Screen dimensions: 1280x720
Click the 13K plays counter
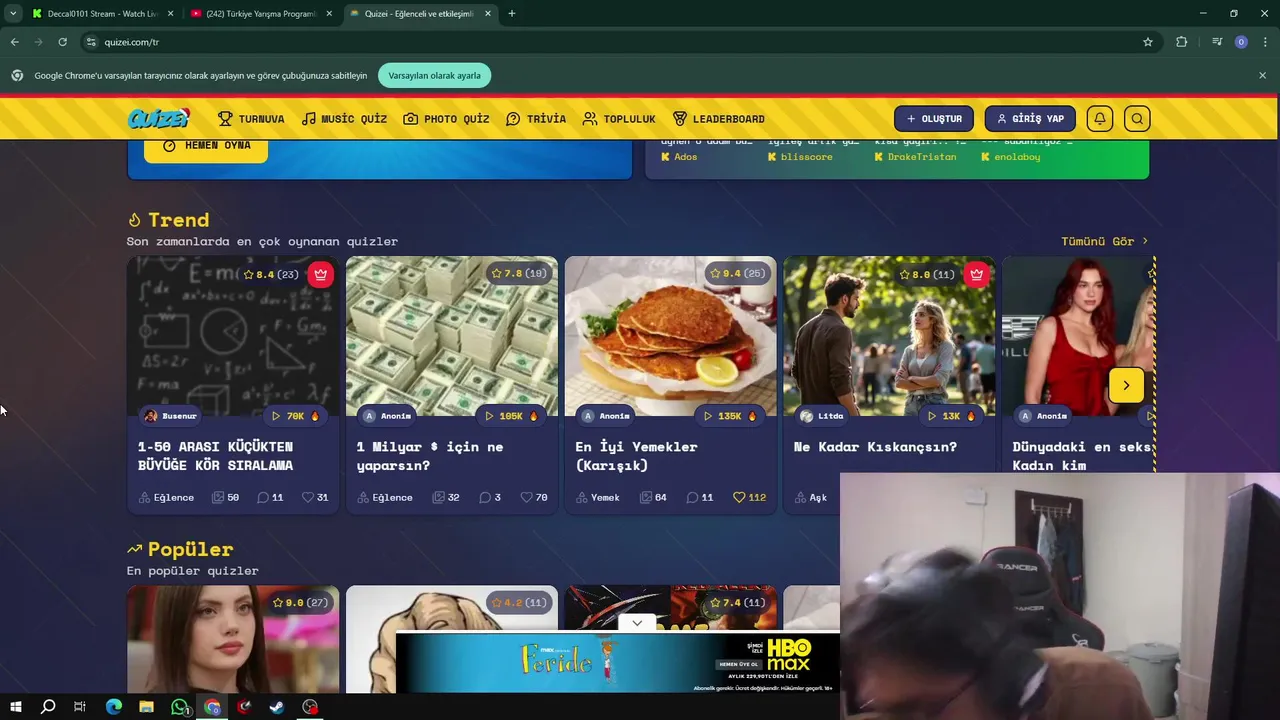click(952, 416)
